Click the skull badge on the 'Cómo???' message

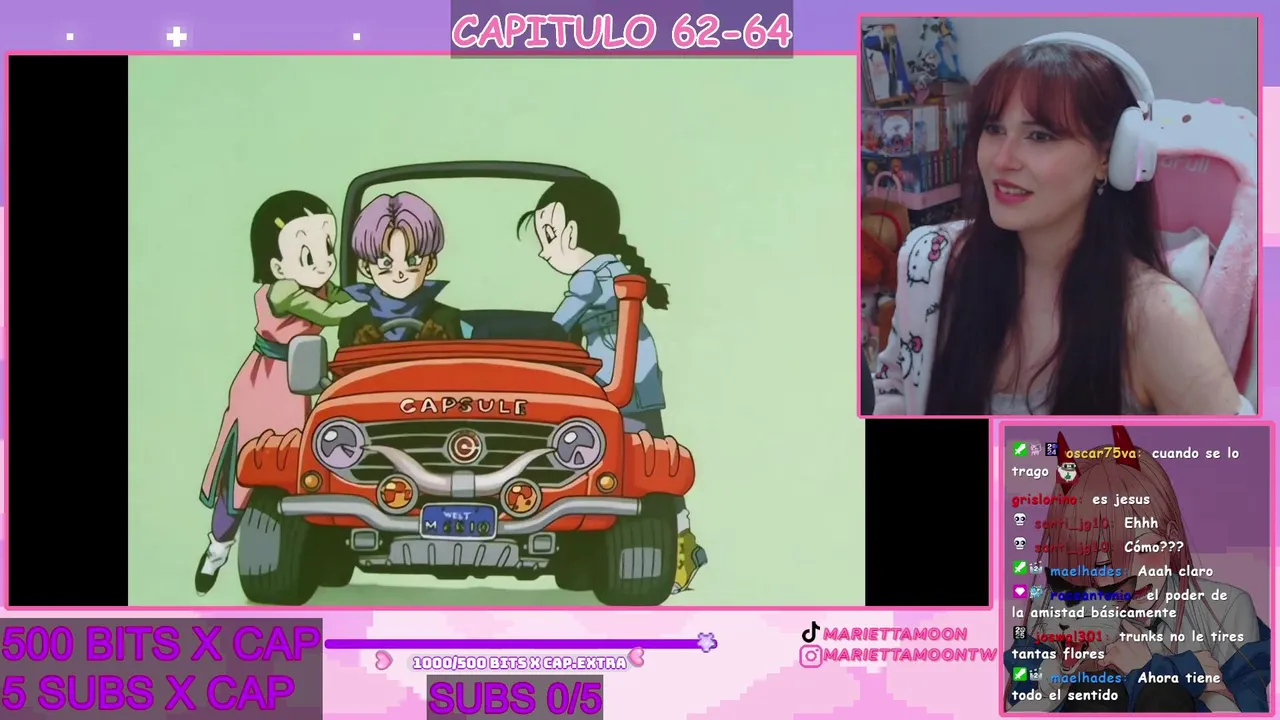click(1019, 544)
